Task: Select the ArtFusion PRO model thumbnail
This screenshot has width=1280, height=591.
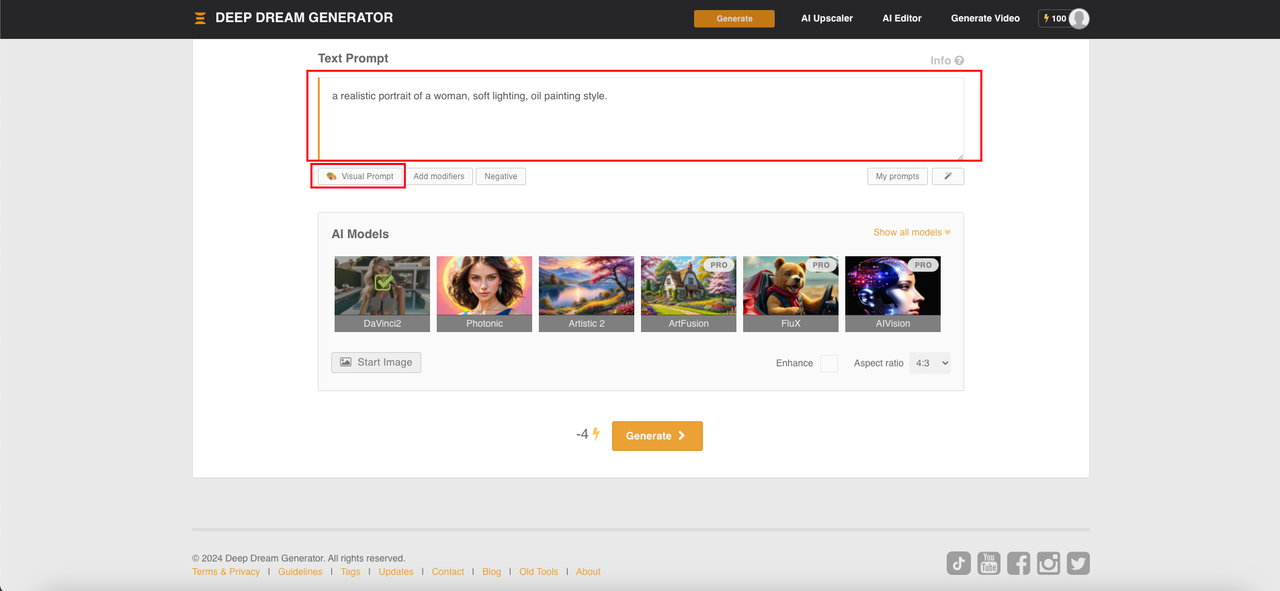Action: [688, 294]
